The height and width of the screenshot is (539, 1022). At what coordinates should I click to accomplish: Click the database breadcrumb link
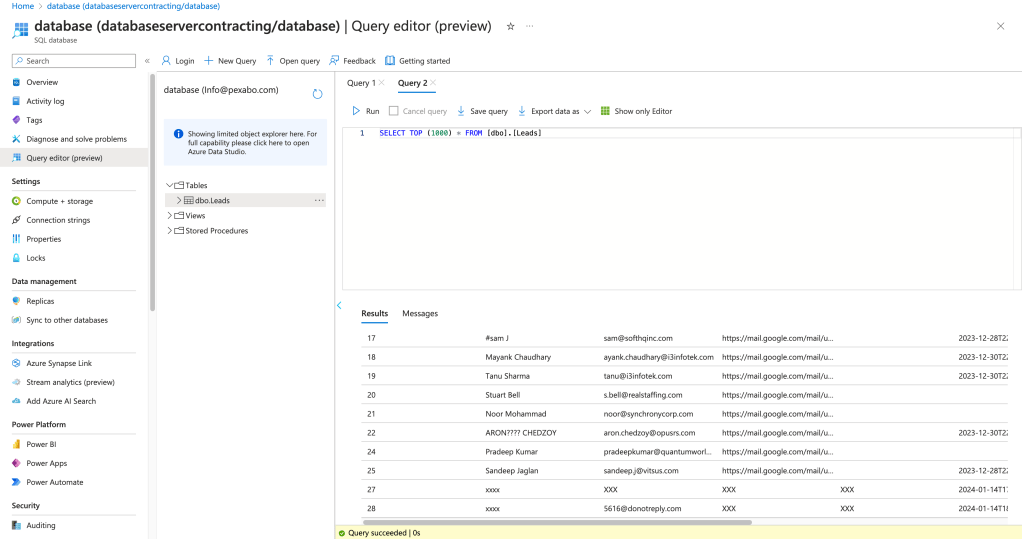(x=133, y=6)
